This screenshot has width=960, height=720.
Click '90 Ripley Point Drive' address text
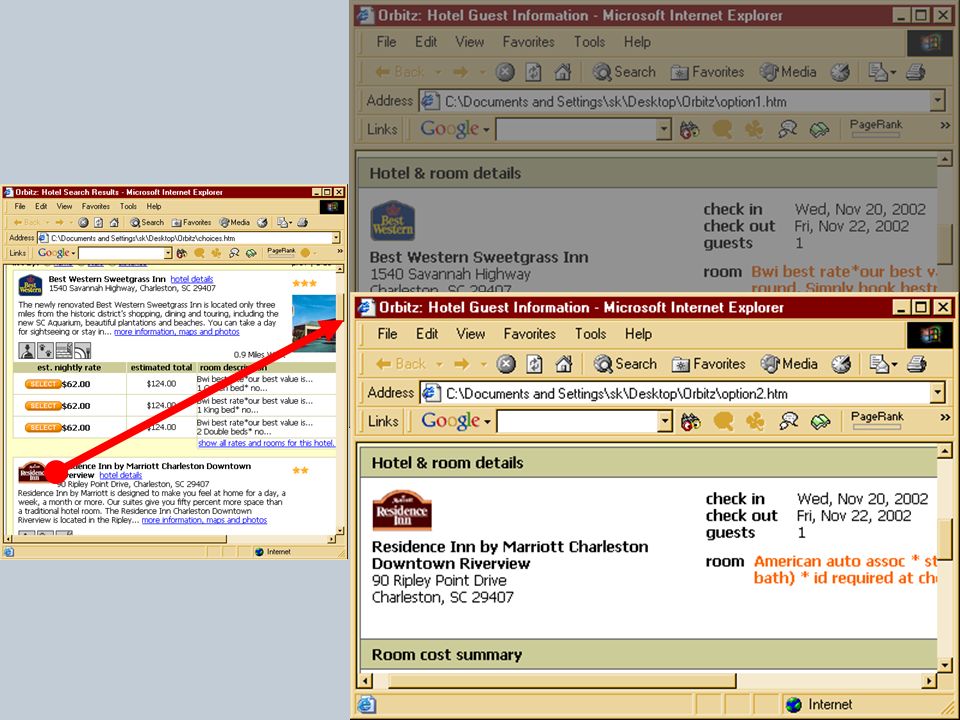click(x=439, y=580)
